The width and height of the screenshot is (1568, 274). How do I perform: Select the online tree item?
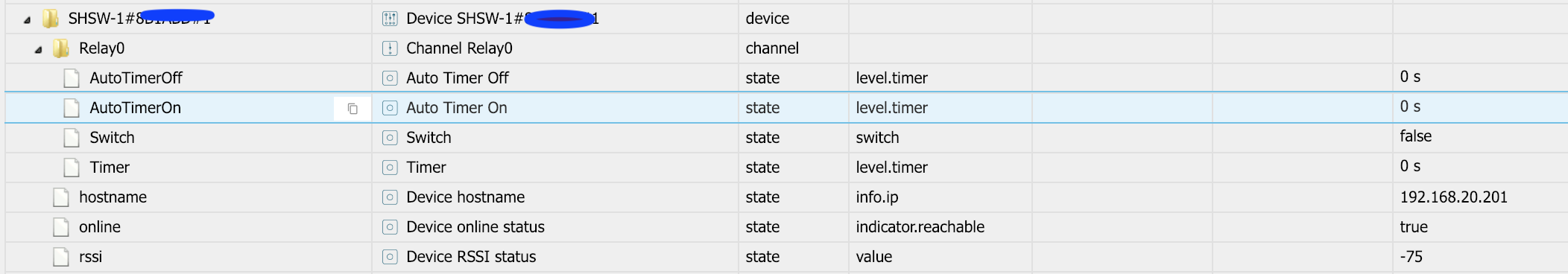pos(100,227)
